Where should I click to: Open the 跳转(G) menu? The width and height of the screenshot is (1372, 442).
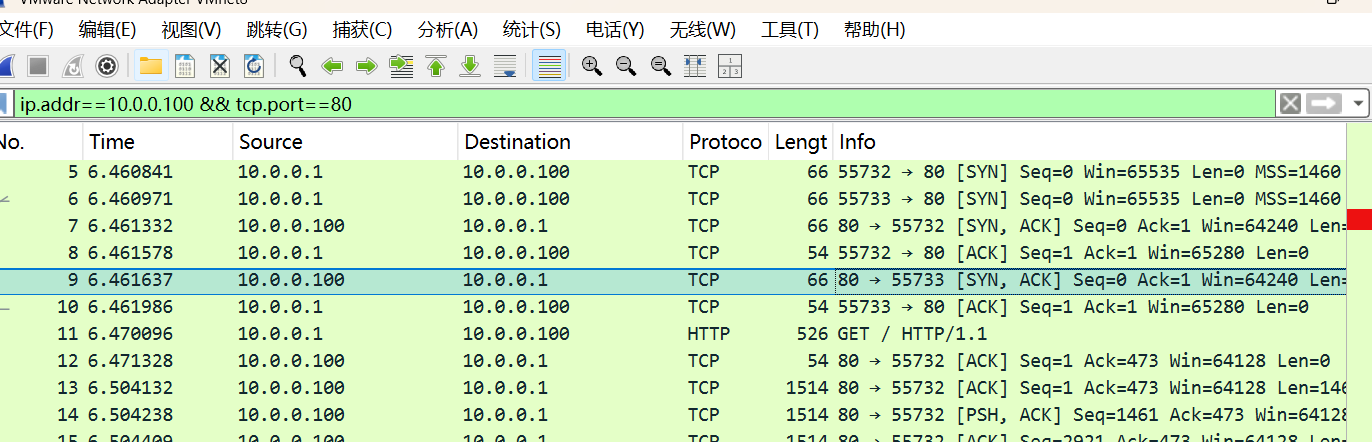coord(277,29)
